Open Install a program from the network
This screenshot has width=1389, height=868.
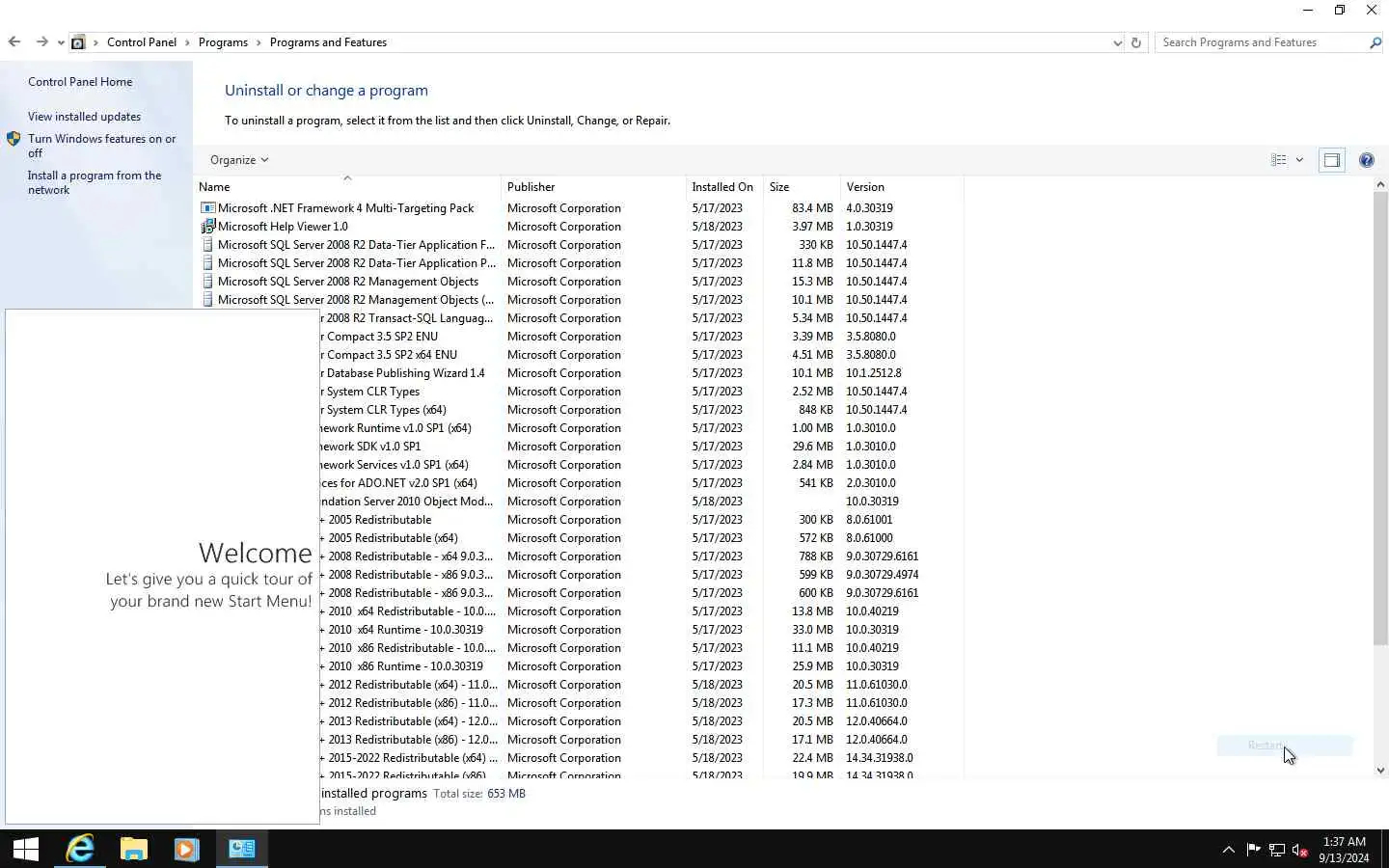95,182
